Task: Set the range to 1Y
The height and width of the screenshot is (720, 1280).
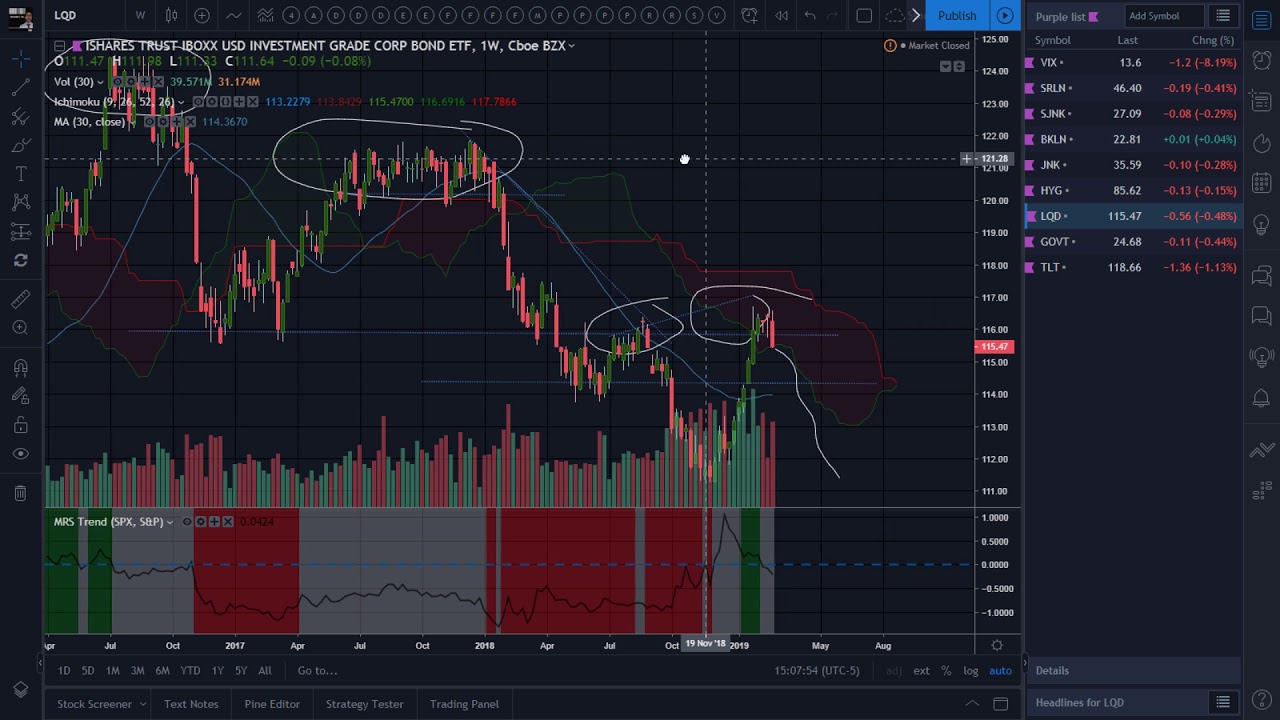Action: 217,671
